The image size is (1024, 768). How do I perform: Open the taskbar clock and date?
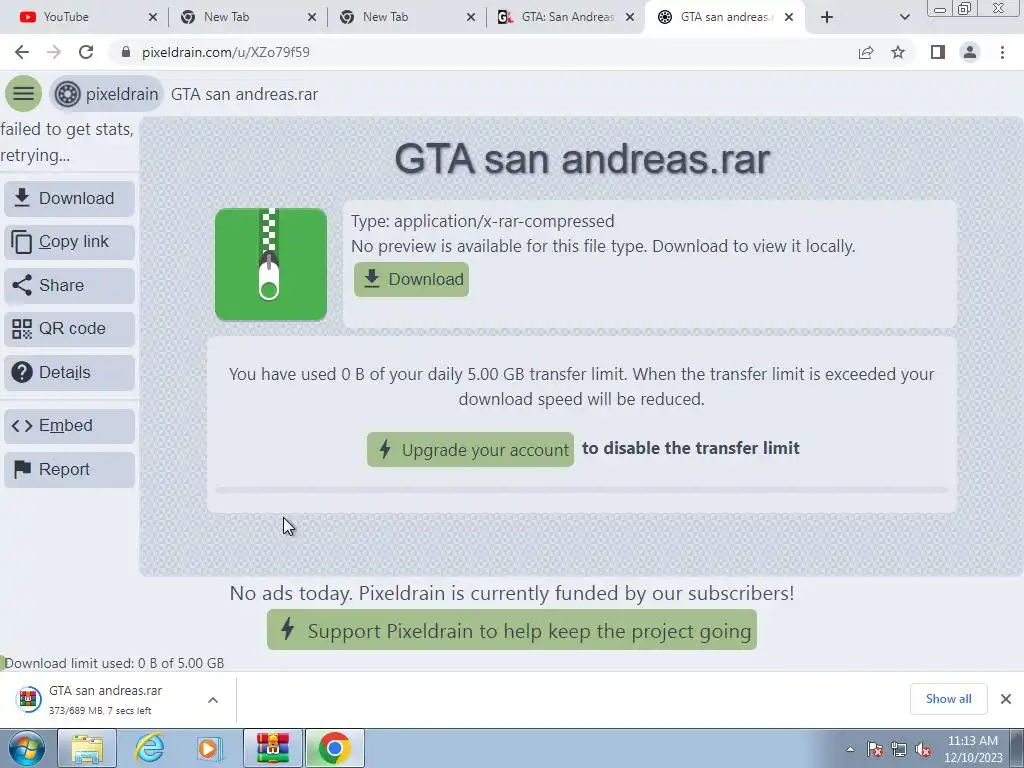(x=973, y=749)
